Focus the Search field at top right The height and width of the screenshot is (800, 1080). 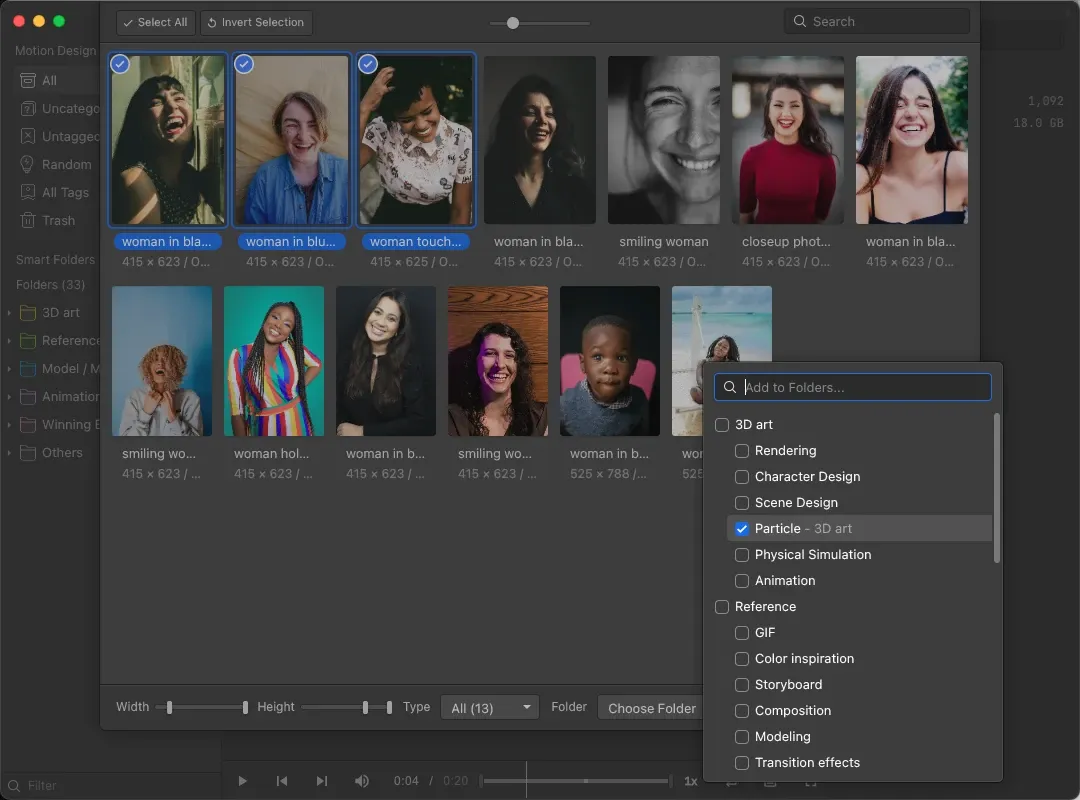coord(877,21)
